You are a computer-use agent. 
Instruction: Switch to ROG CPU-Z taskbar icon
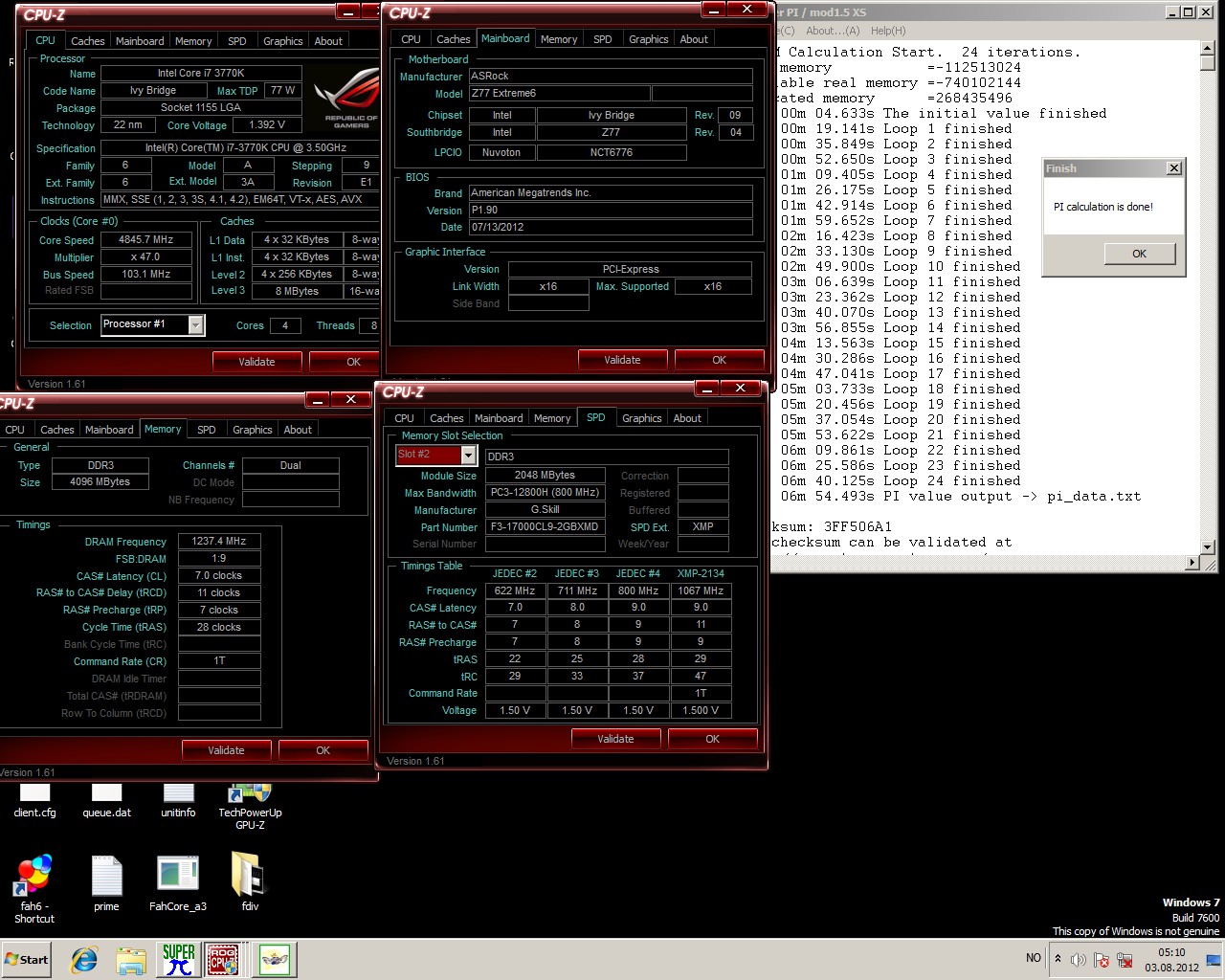point(223,960)
